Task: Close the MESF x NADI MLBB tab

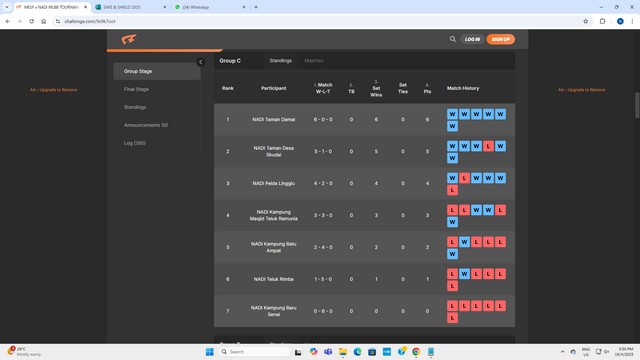Action: tap(85, 7)
